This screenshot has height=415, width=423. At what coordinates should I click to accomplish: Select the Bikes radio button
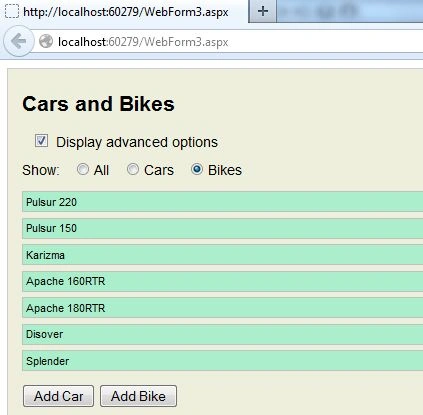197,169
